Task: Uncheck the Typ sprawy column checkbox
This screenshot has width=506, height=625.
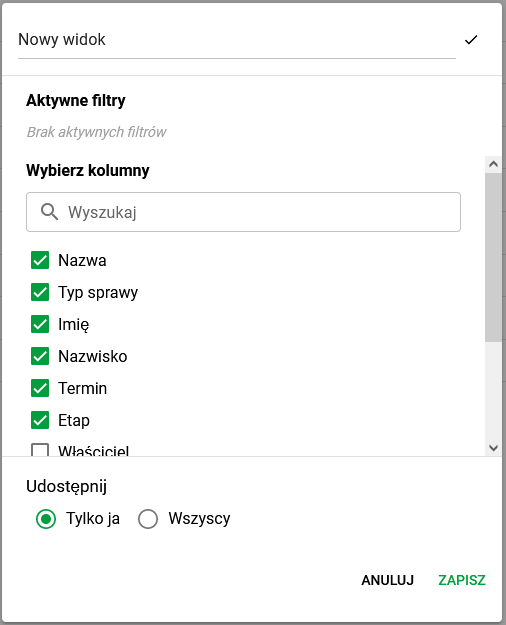Action: click(40, 292)
